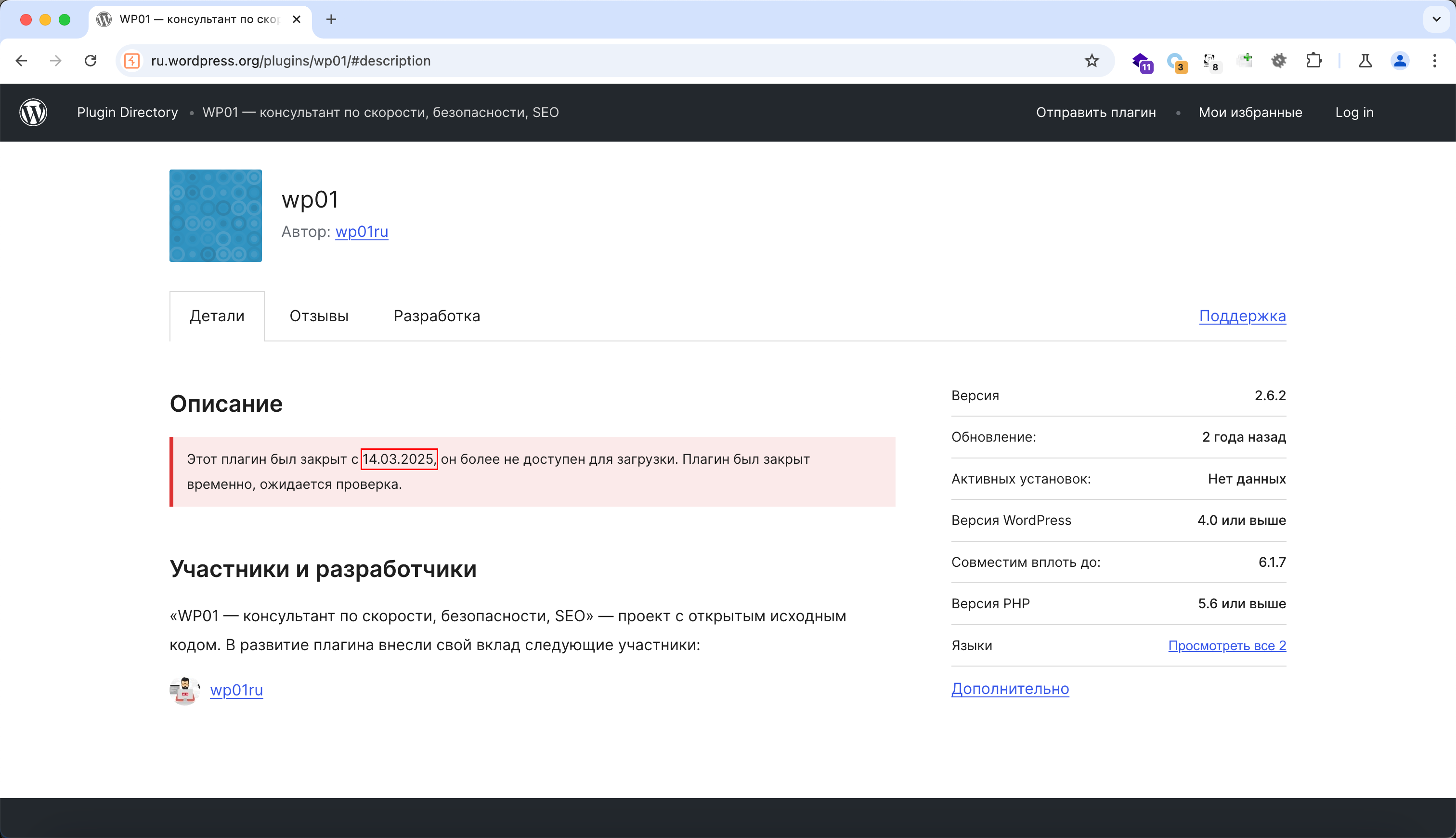Open the Поддержка link
This screenshot has width=1456, height=838.
click(1243, 316)
